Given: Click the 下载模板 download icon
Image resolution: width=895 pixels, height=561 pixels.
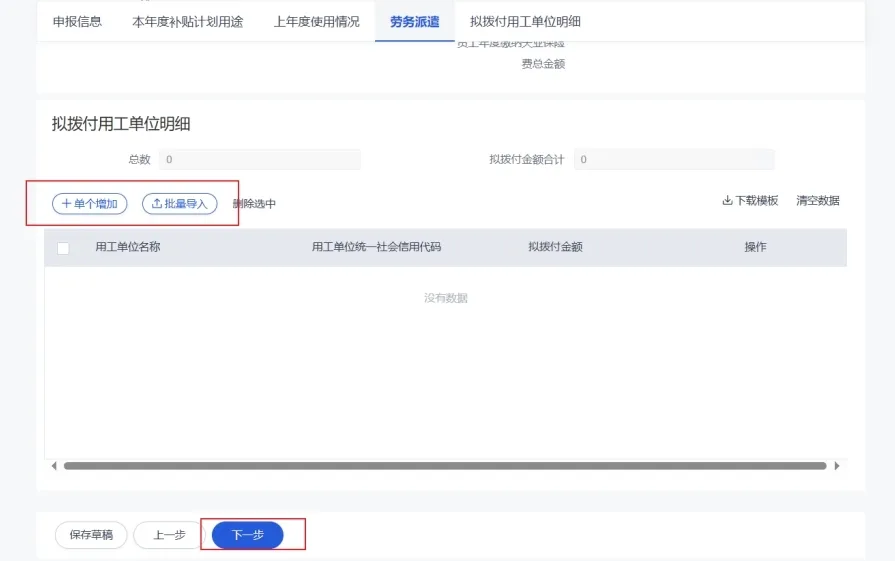Looking at the screenshot, I should pos(727,201).
